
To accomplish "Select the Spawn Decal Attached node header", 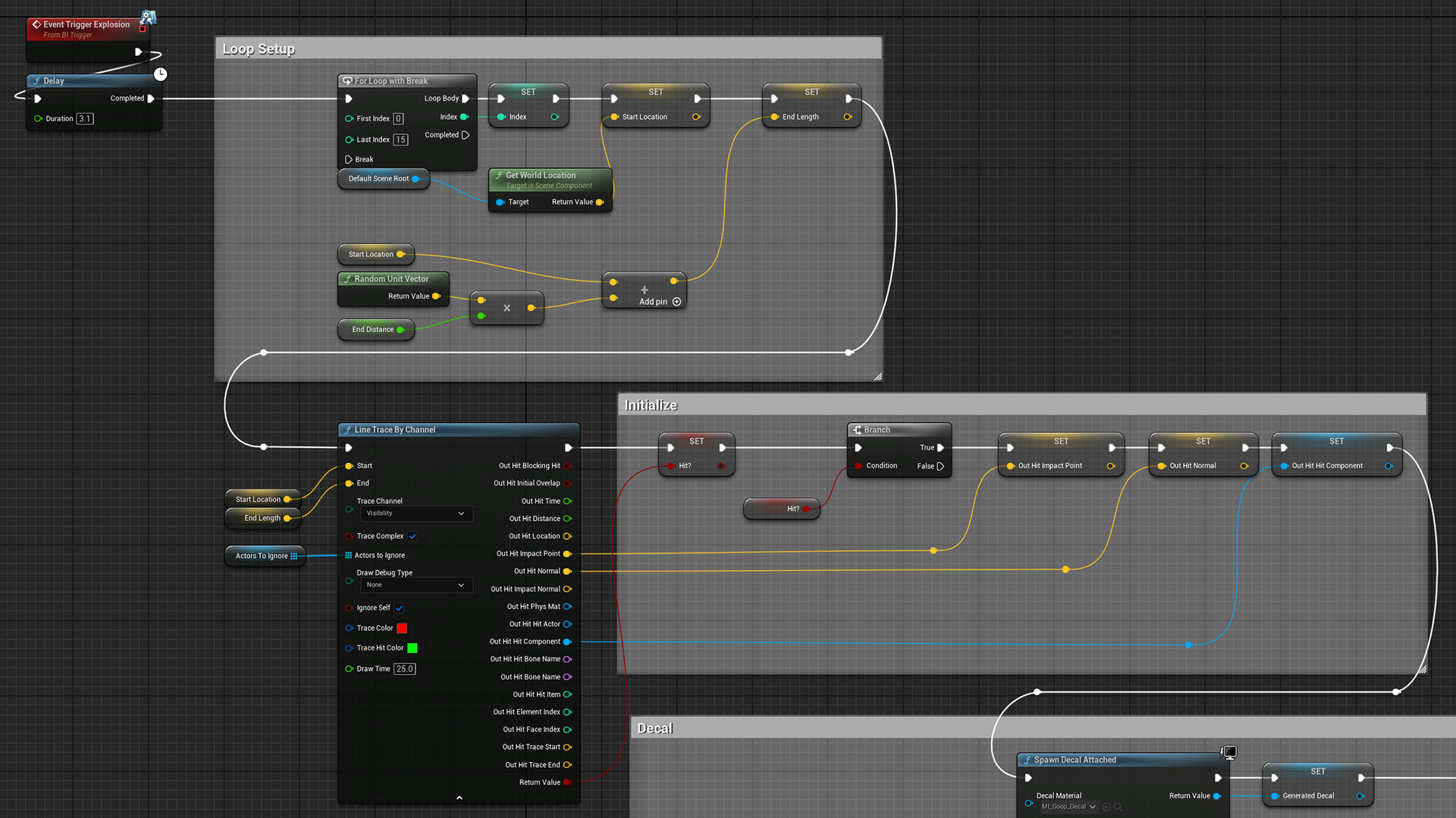I will click(x=1122, y=760).
